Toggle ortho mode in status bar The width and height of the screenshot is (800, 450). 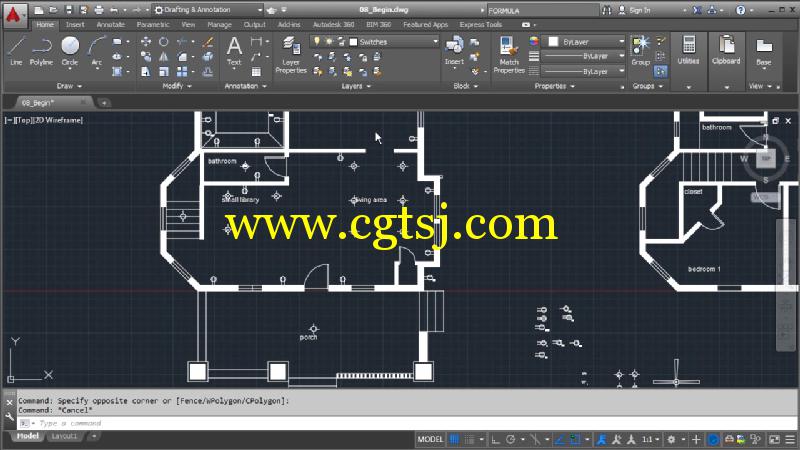click(x=495, y=439)
